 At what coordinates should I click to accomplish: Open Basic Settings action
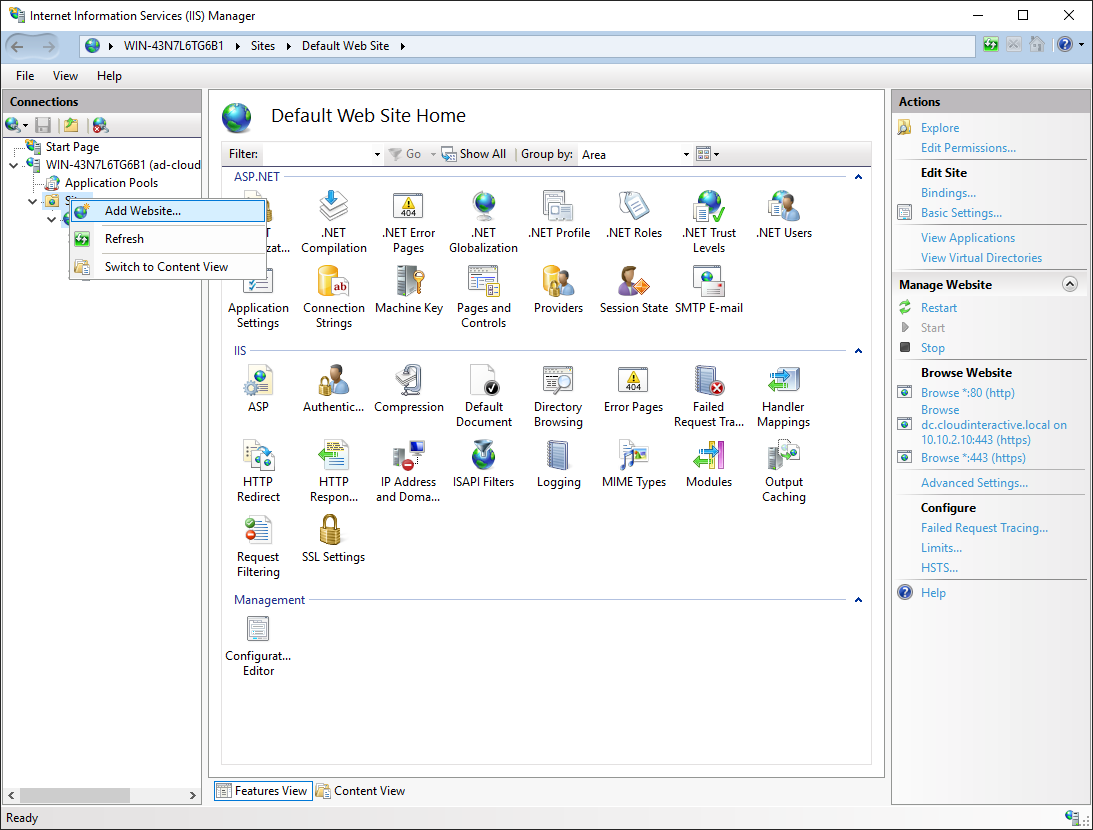coord(961,213)
